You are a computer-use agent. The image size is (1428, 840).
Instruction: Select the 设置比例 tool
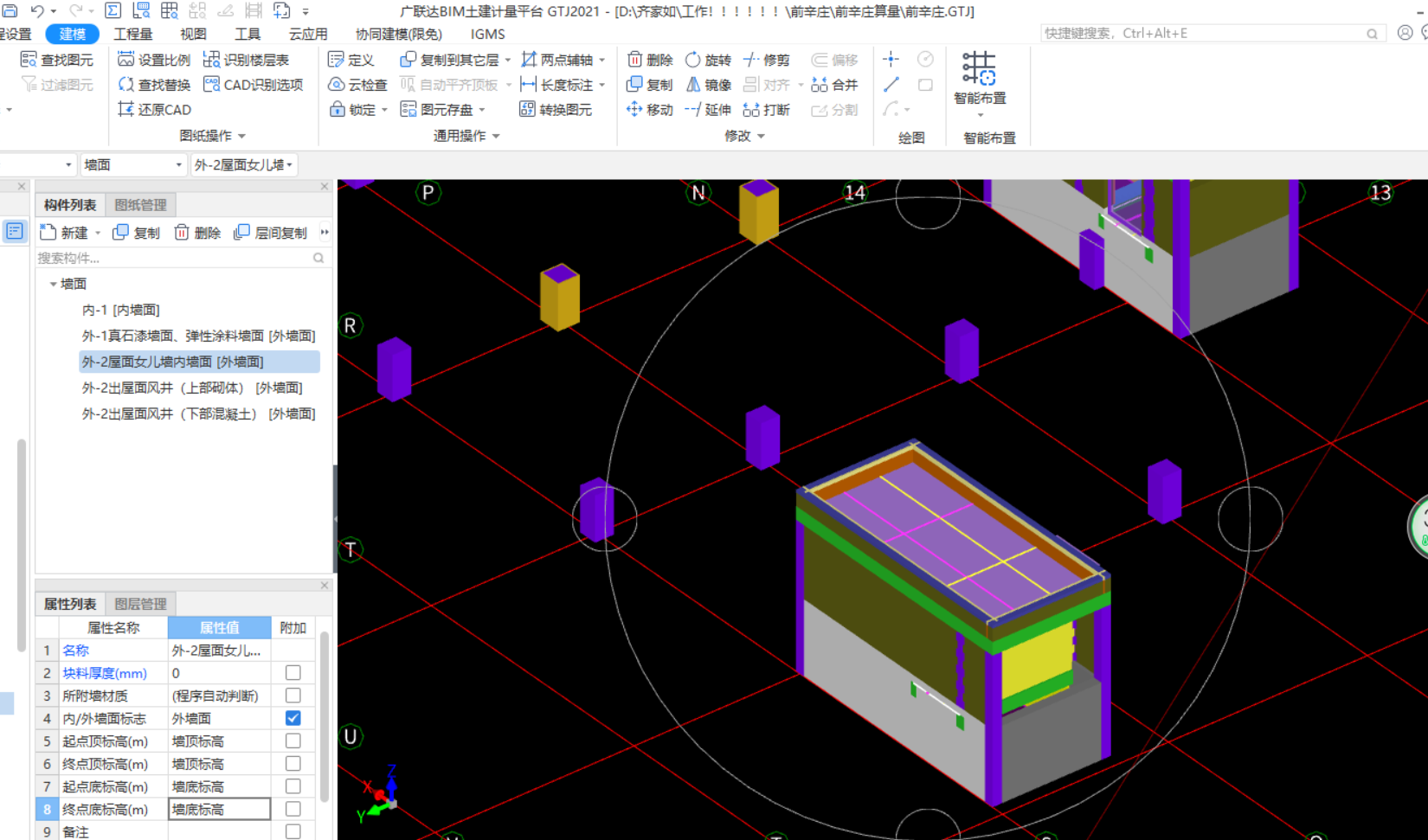coord(154,60)
